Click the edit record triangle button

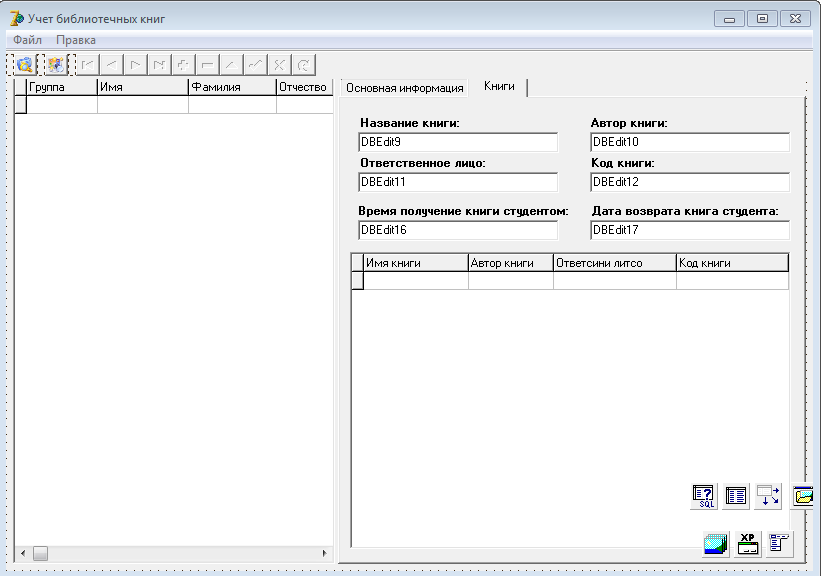pos(232,65)
